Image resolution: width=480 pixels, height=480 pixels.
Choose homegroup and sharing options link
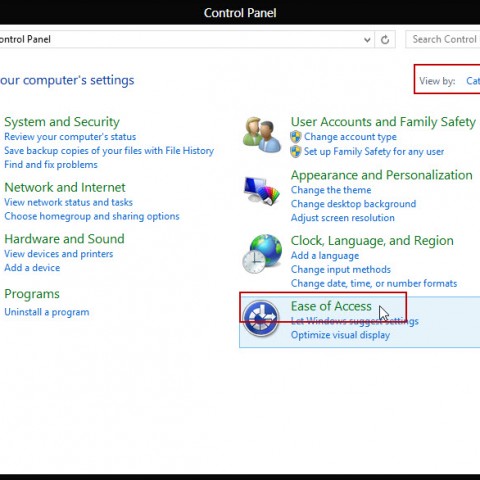coord(92,216)
